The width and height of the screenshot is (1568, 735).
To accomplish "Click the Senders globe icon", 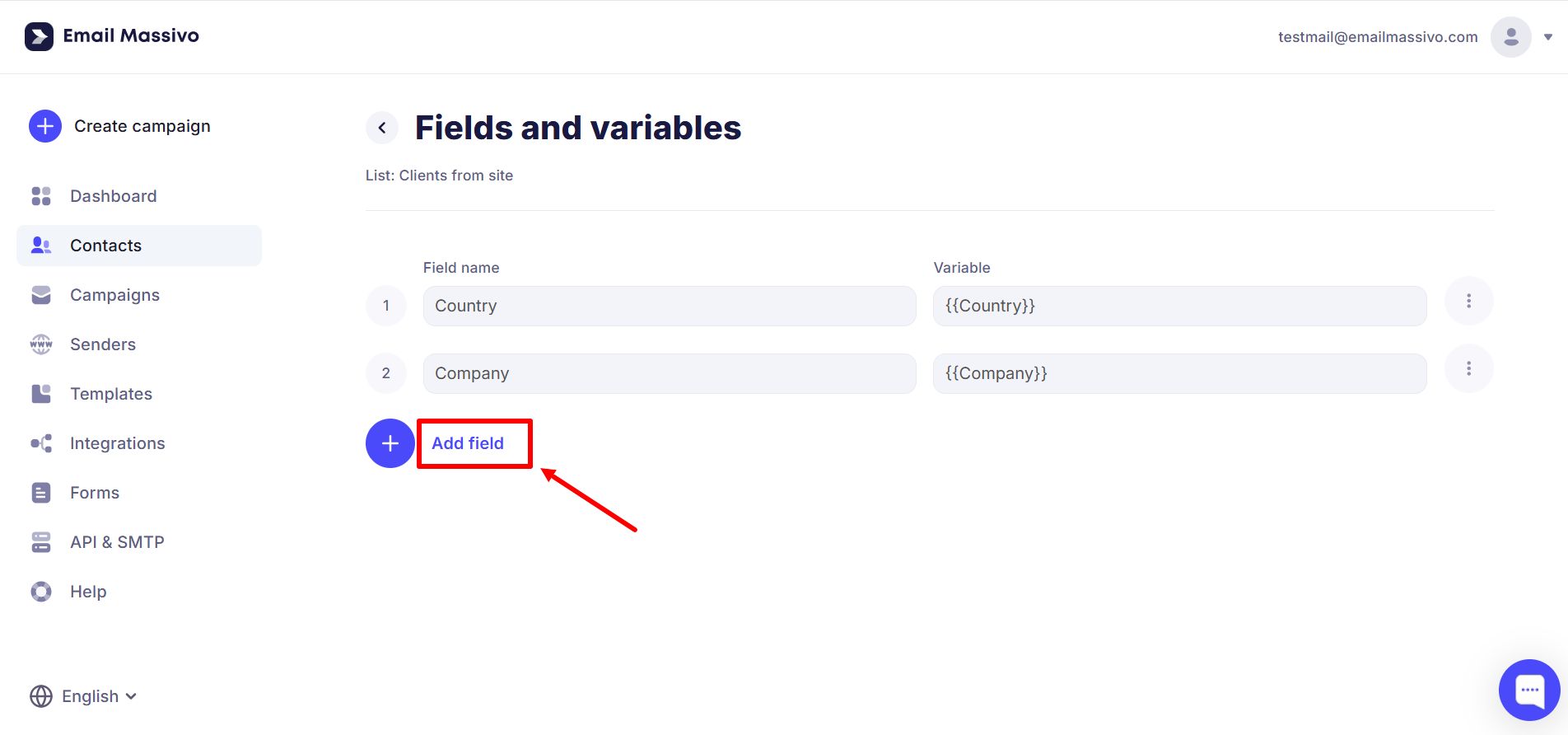I will point(41,344).
